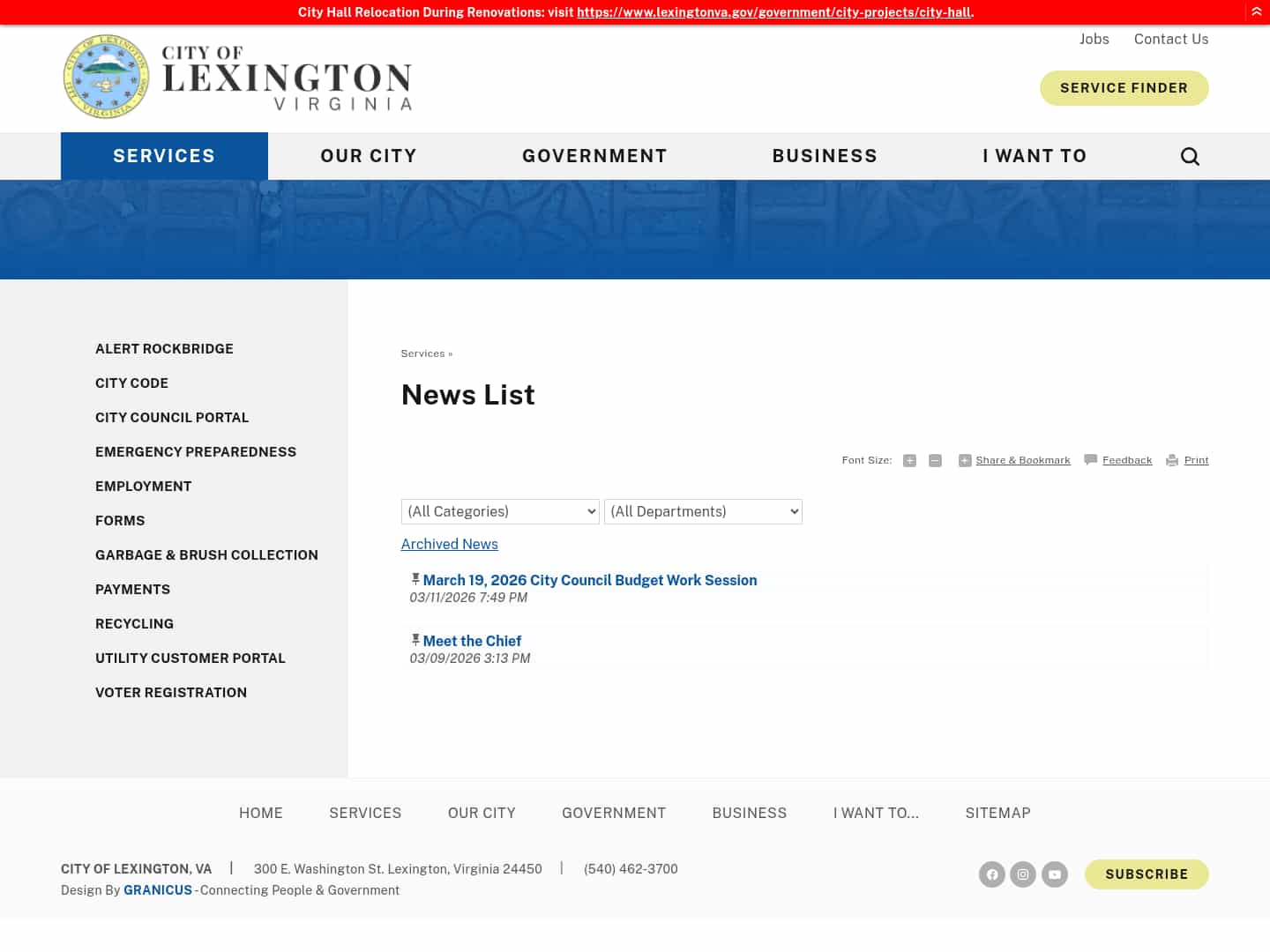
Task: Decrease the page font size
Action: click(935, 460)
